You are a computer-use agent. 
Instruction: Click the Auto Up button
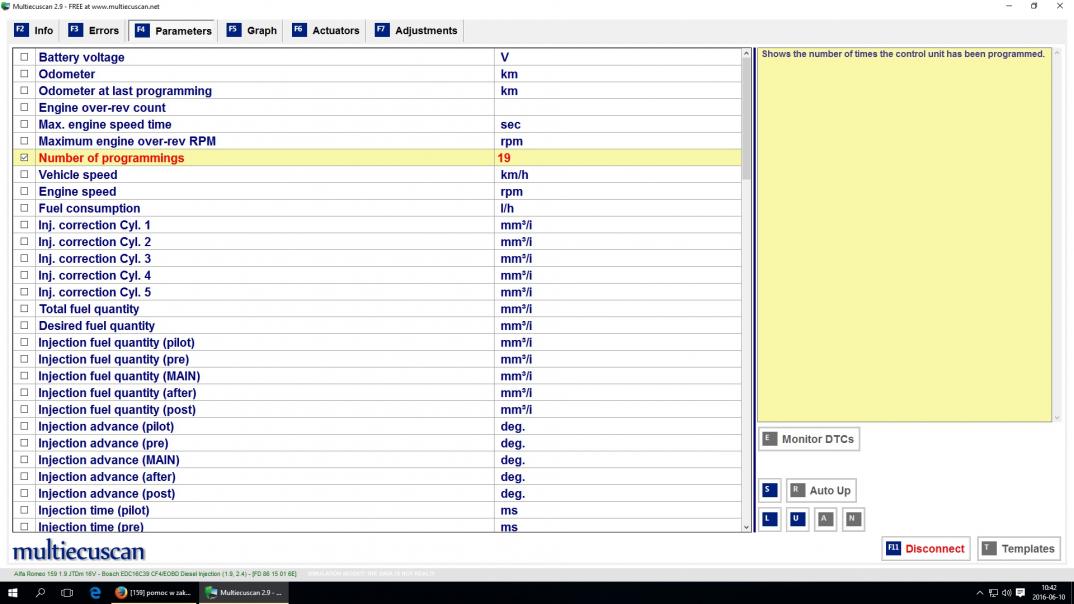821,490
